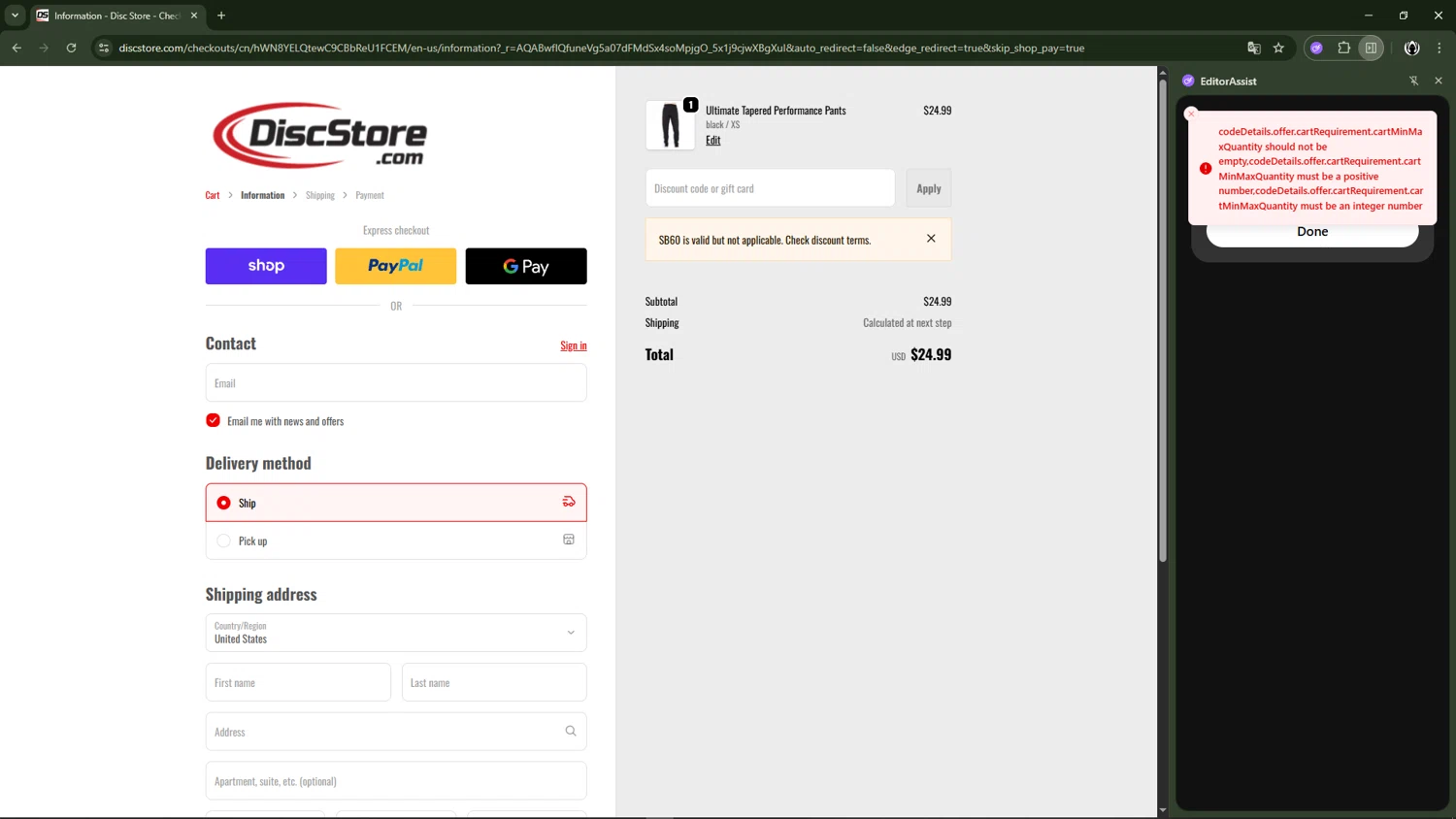Image resolution: width=1456 pixels, height=819 pixels.
Task: Unpin the EditorAssist side panel
Action: [1413, 81]
